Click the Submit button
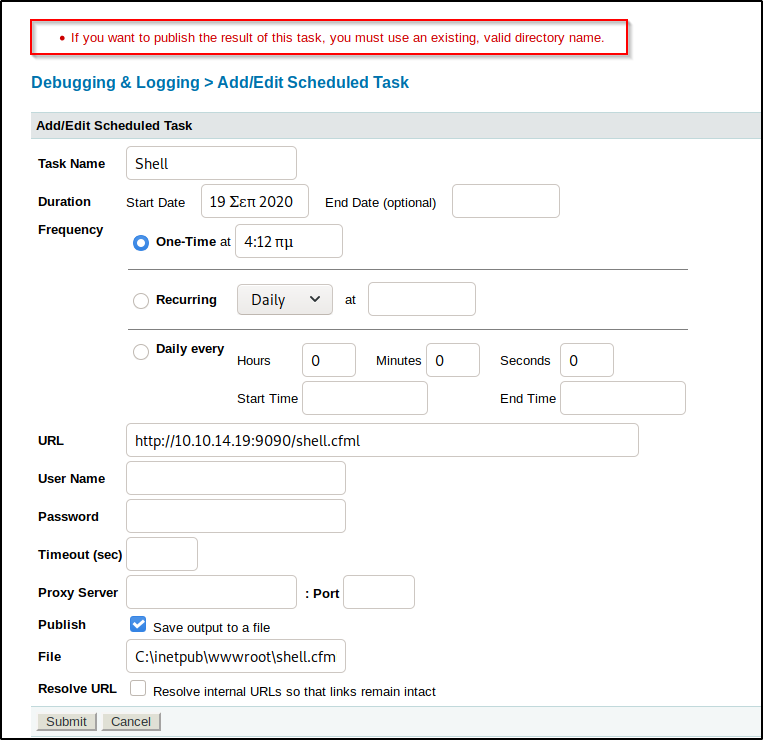This screenshot has height=740, width=763. pyautogui.click(x=67, y=721)
